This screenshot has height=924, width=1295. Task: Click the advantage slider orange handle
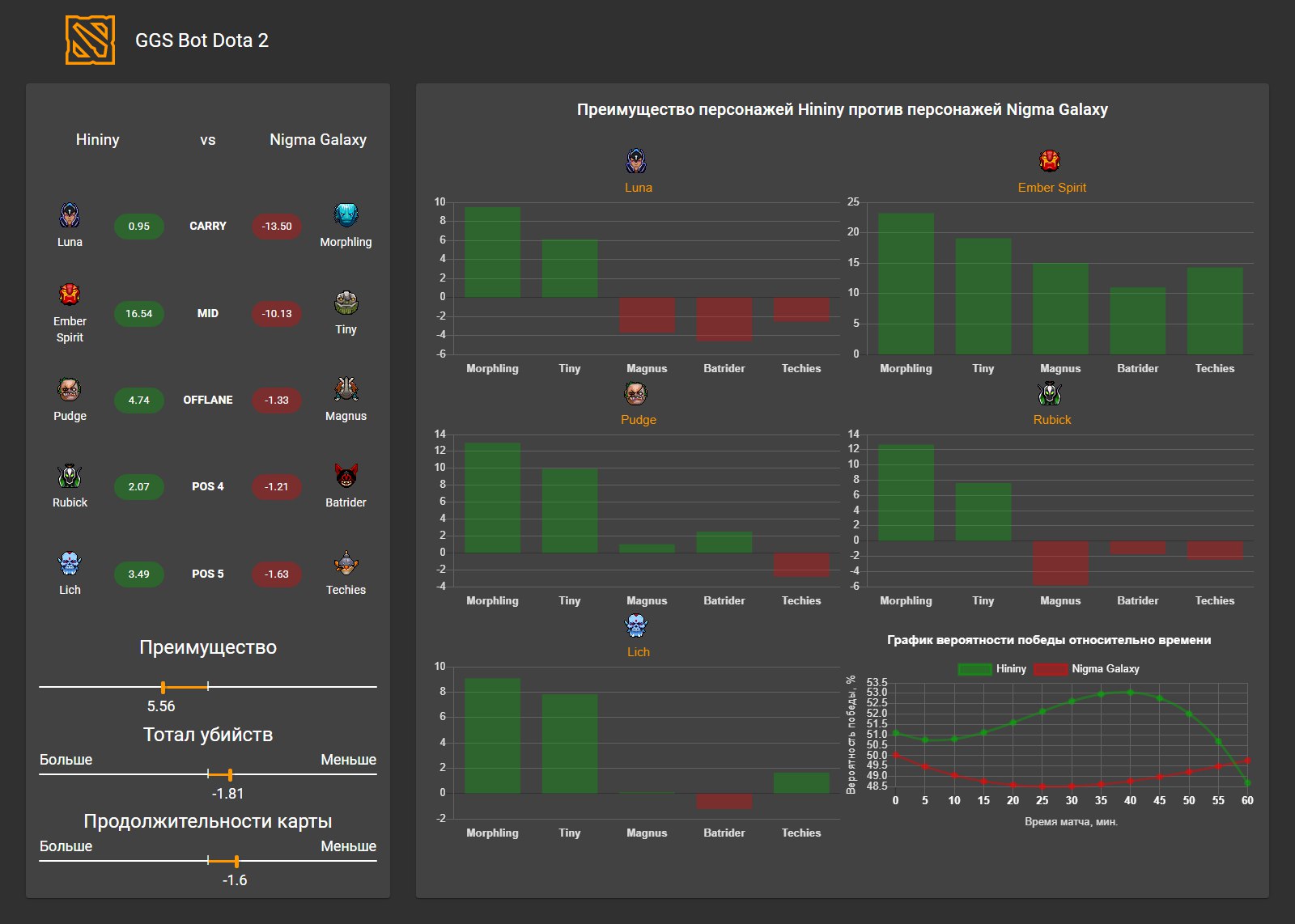click(163, 687)
